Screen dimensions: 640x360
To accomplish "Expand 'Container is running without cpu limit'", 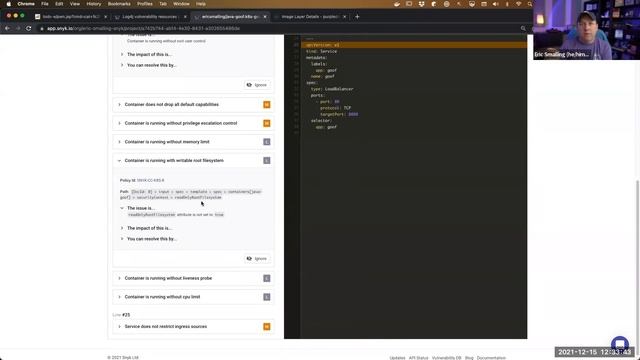I will pyautogui.click(x=193, y=297).
